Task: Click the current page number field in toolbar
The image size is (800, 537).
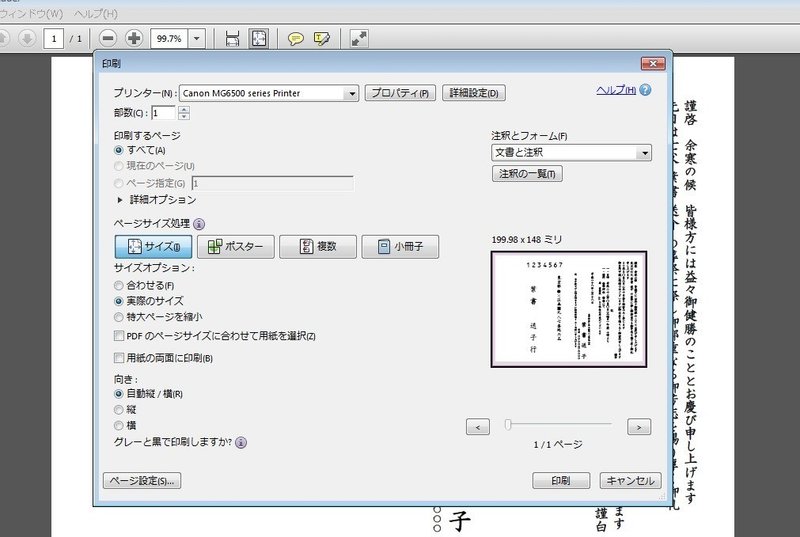Action: pos(54,38)
